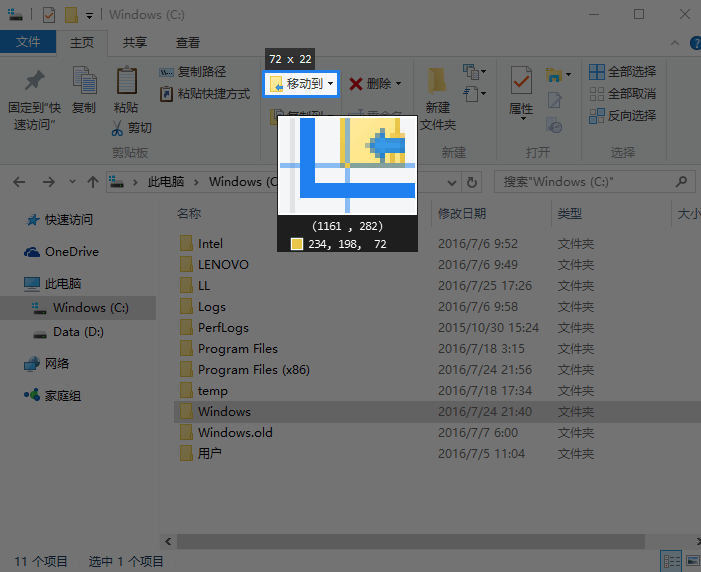Image resolution: width=701 pixels, height=572 pixels.
Task: Switch to the Home (主页) tab
Action: click(x=82, y=42)
